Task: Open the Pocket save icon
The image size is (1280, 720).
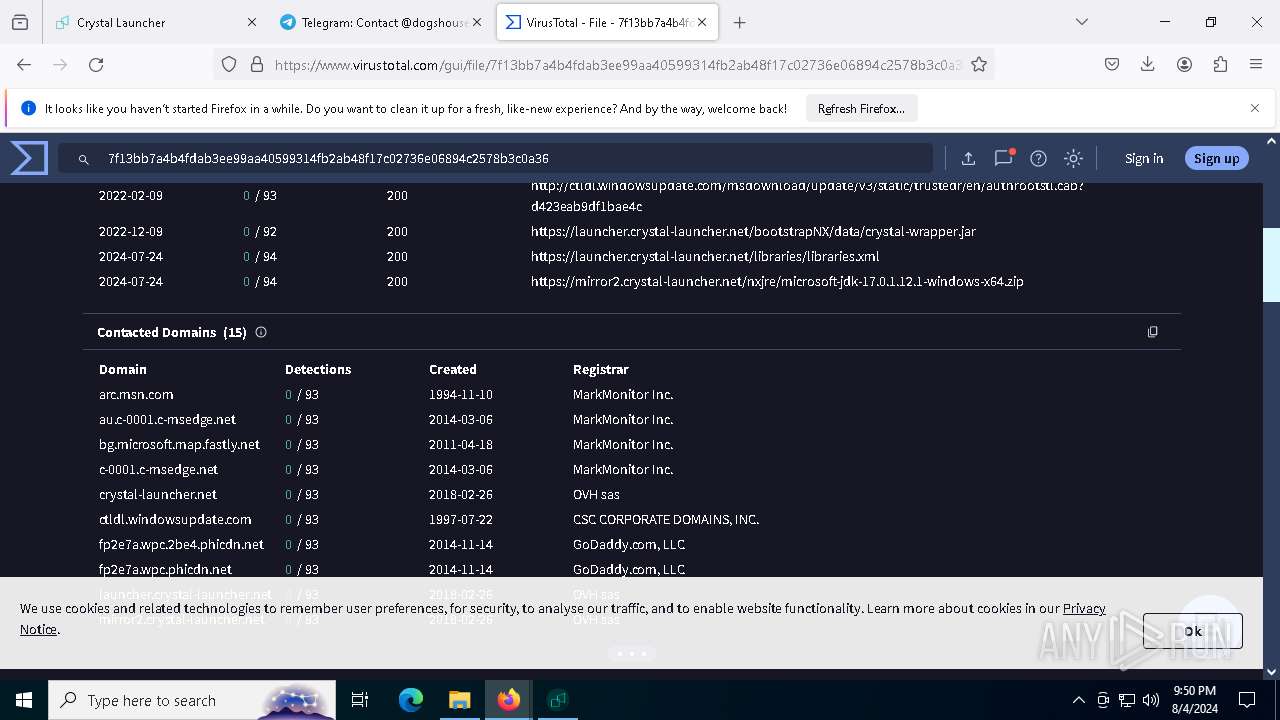Action: click(x=1112, y=64)
